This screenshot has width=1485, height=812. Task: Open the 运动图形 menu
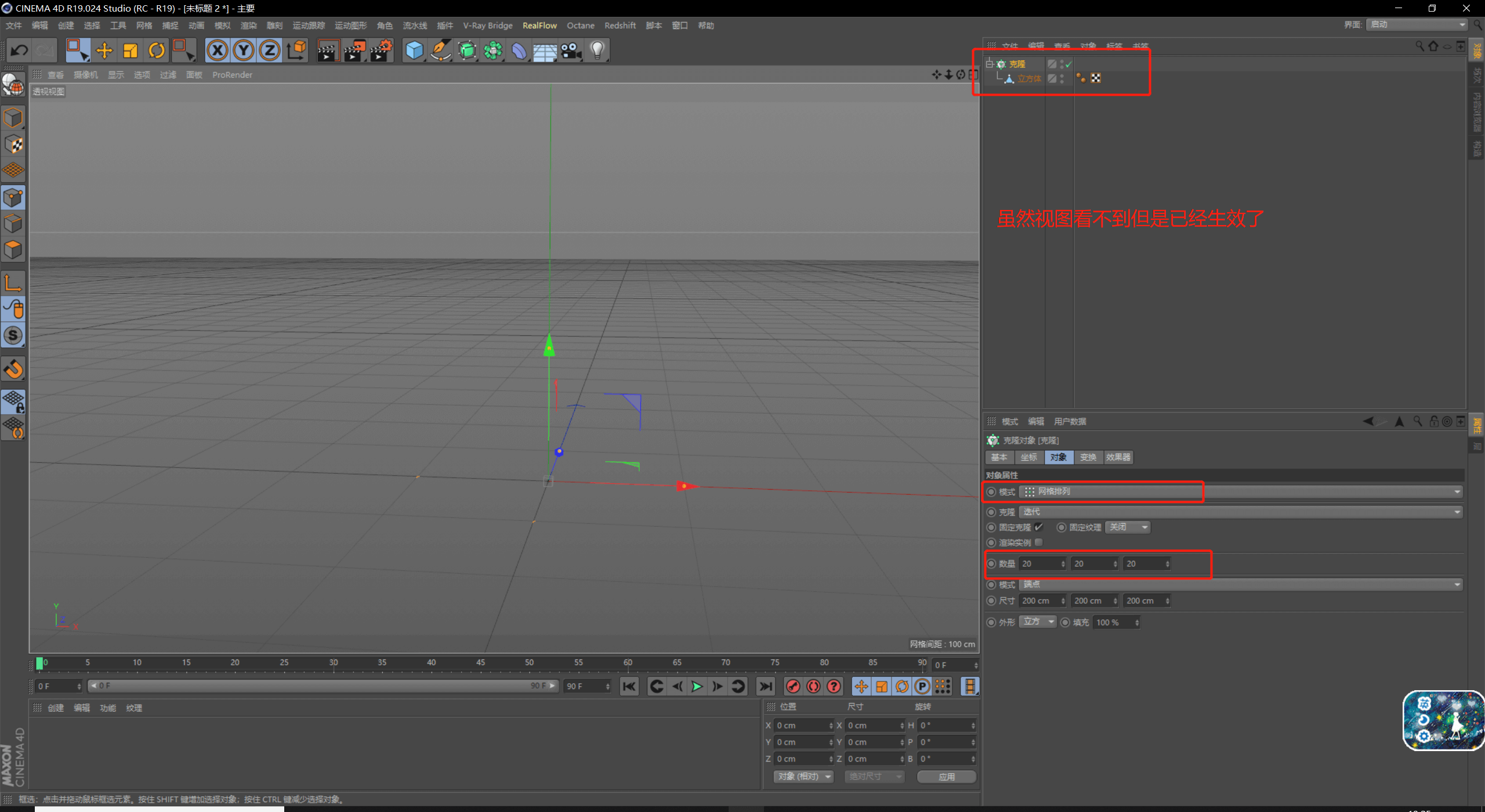pyautogui.click(x=350, y=26)
